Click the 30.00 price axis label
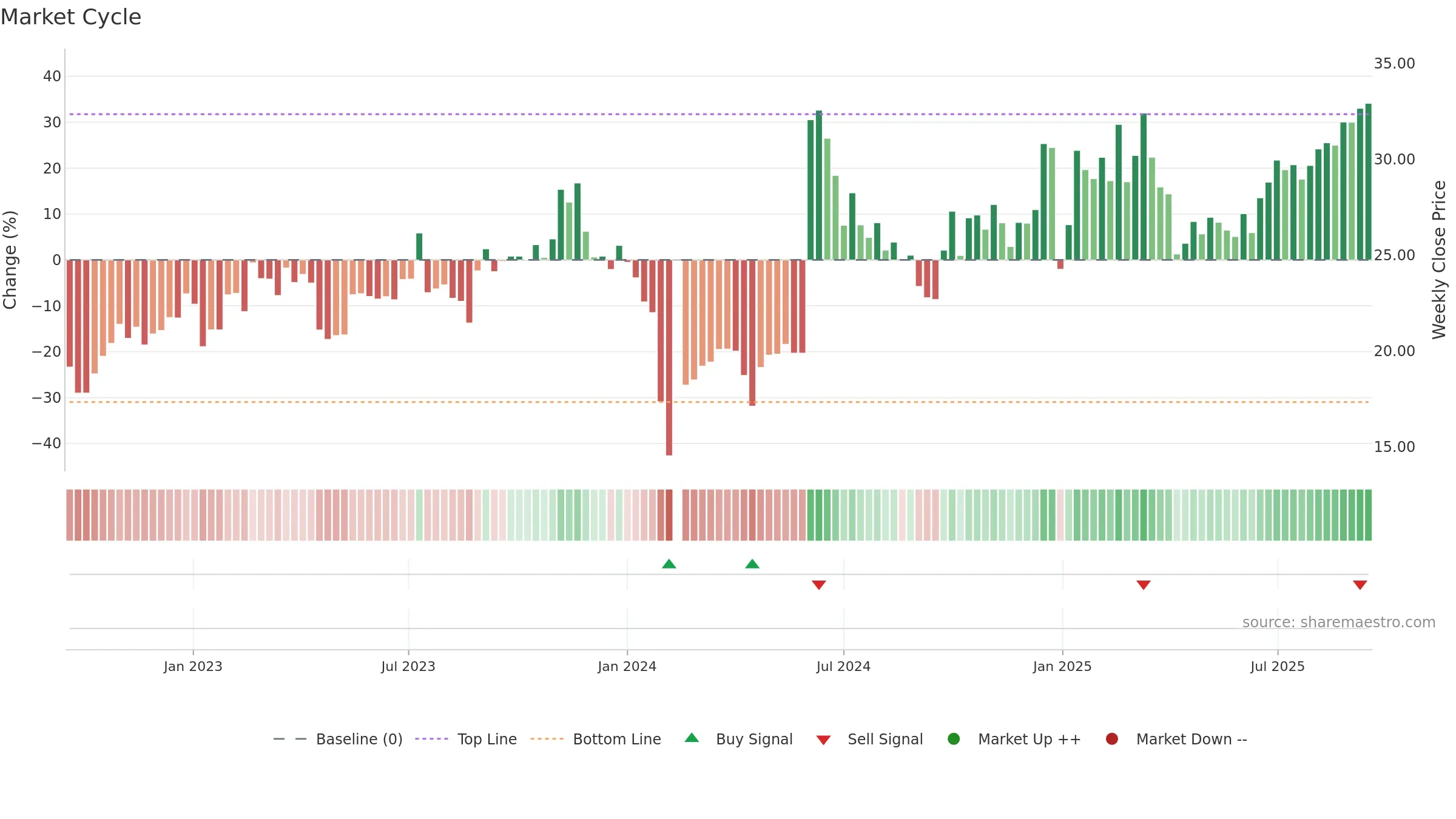Screen dimensions: 1456x819 1394,160
